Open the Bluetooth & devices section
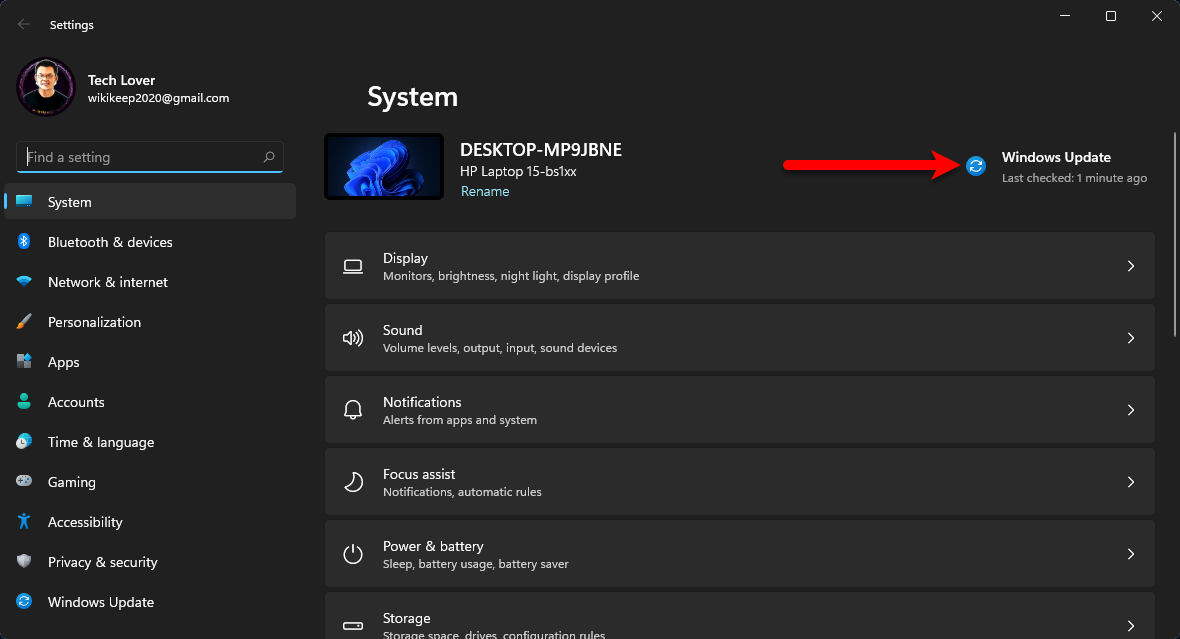 coord(150,242)
